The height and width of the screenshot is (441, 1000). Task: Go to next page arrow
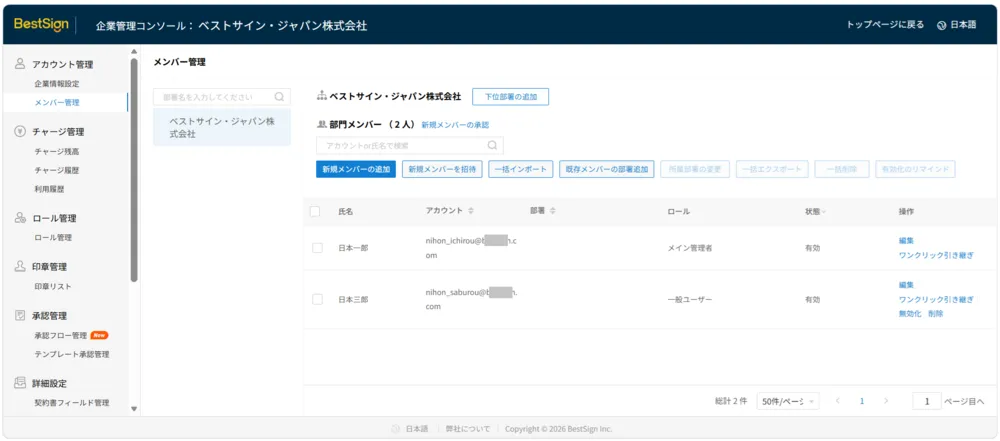click(886, 401)
